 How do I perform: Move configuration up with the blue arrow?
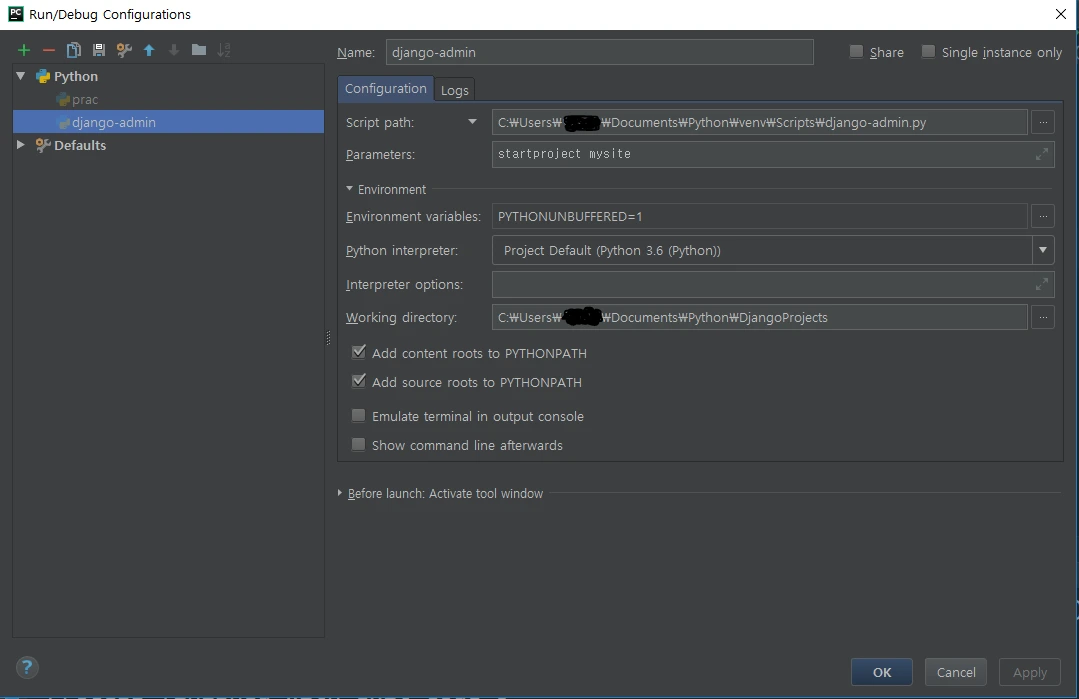(149, 50)
